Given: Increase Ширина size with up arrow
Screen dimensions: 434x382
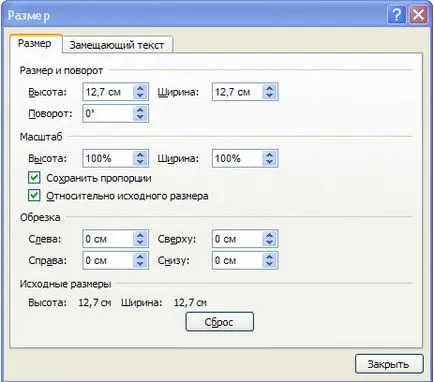Looking at the screenshot, I should (x=270, y=88).
